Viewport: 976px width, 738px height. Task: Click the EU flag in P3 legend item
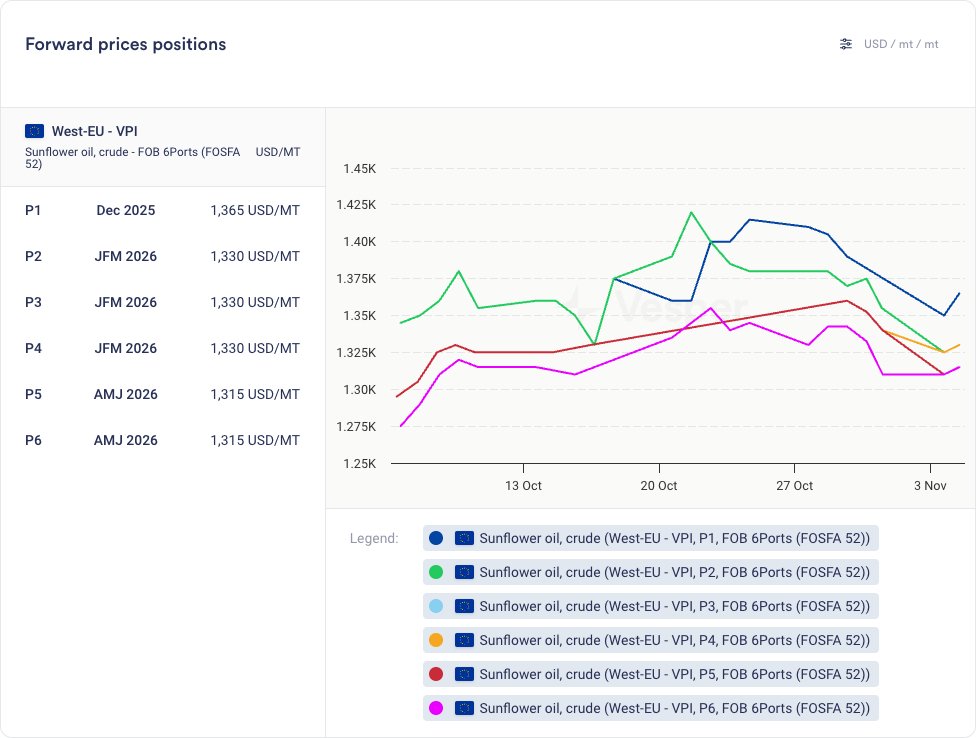tap(464, 606)
